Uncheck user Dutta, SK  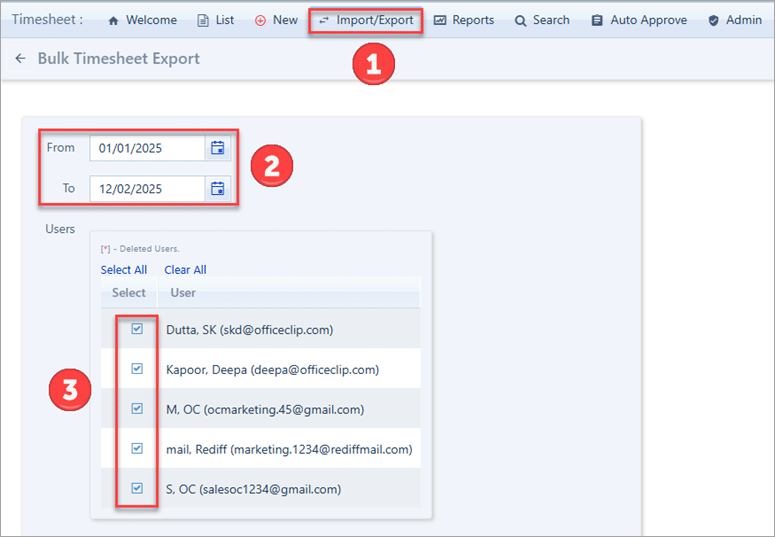click(x=137, y=329)
